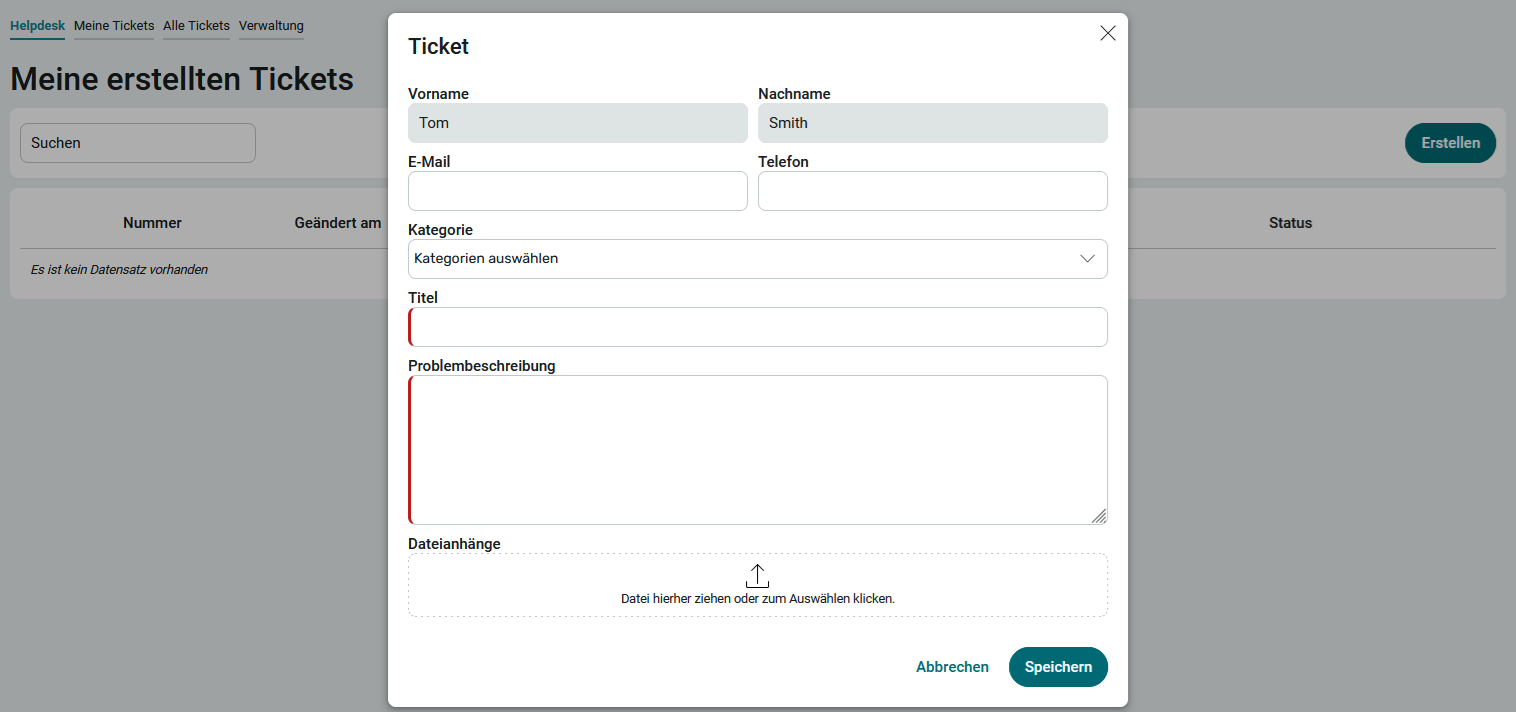Cancel the dialog via Abbrechen
Image resolution: width=1516 pixels, height=712 pixels.
point(952,667)
